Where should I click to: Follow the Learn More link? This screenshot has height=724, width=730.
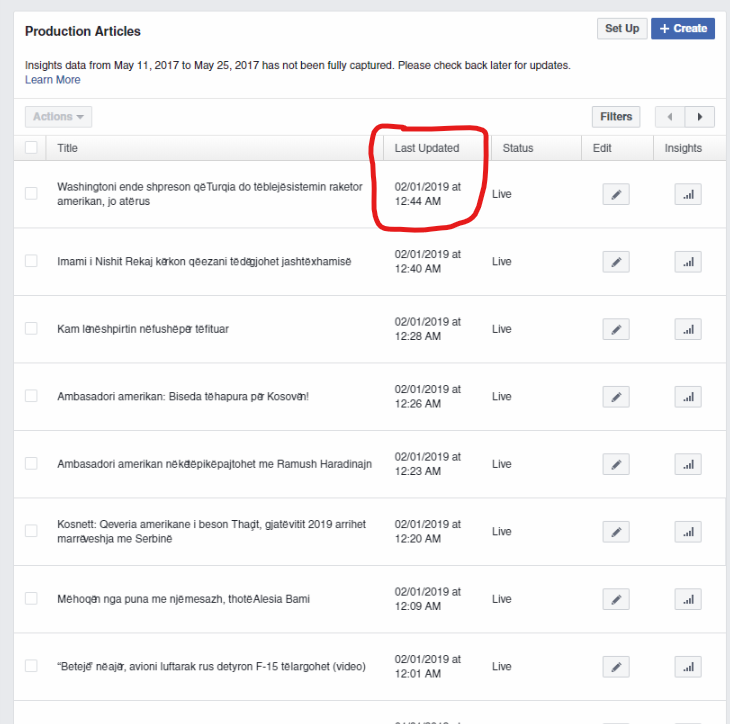click(53, 80)
